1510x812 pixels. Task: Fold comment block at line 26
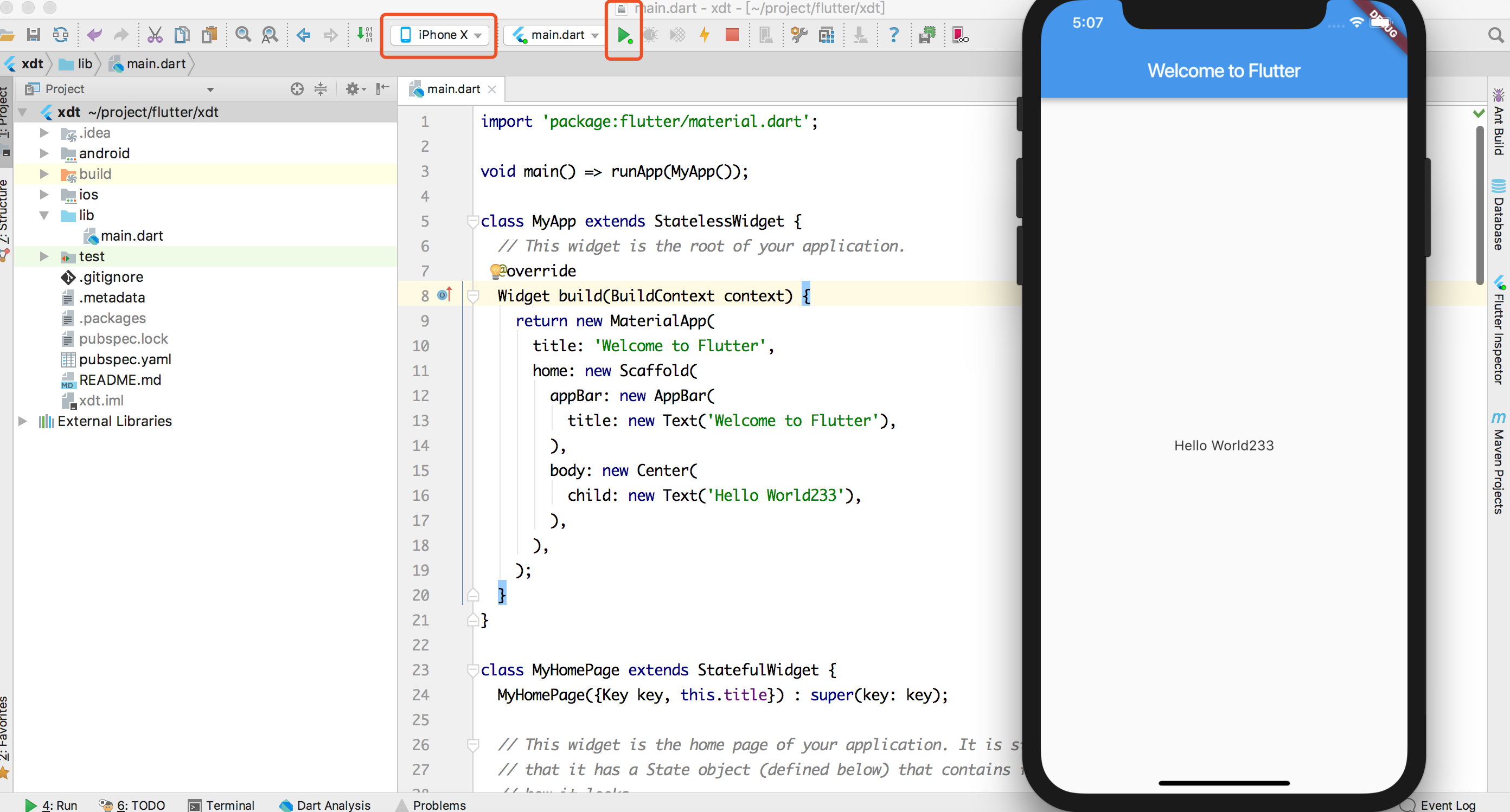[472, 745]
